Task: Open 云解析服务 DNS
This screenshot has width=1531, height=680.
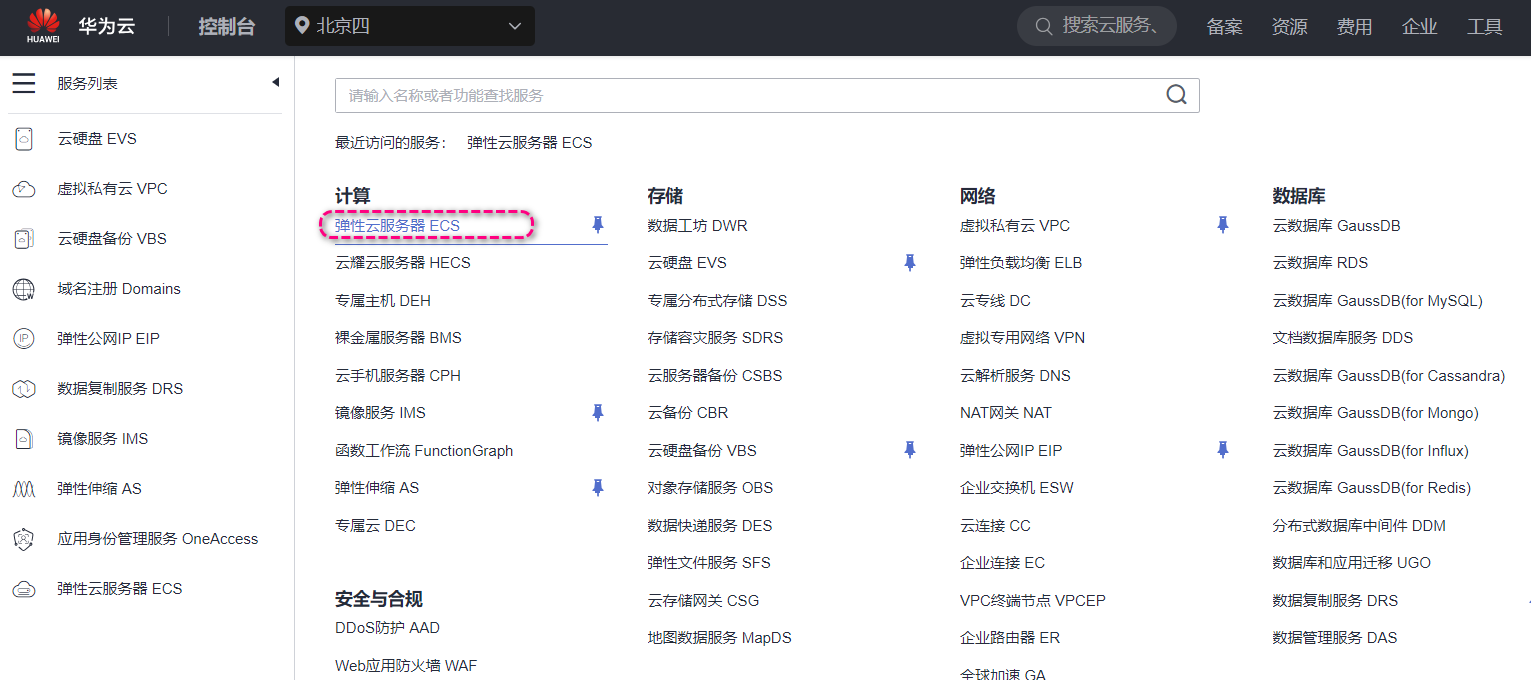Action: coord(1015,376)
